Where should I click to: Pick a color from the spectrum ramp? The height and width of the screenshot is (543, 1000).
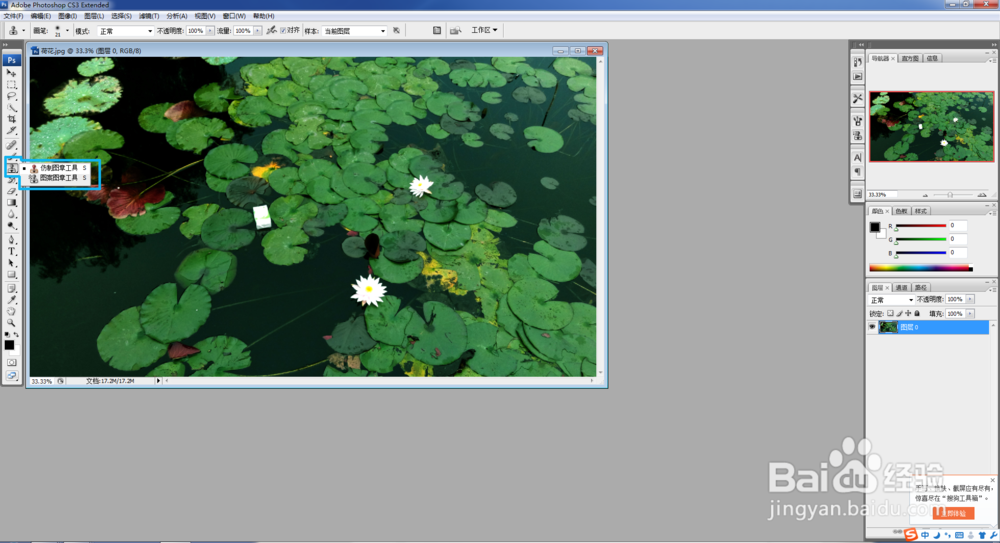click(x=920, y=269)
